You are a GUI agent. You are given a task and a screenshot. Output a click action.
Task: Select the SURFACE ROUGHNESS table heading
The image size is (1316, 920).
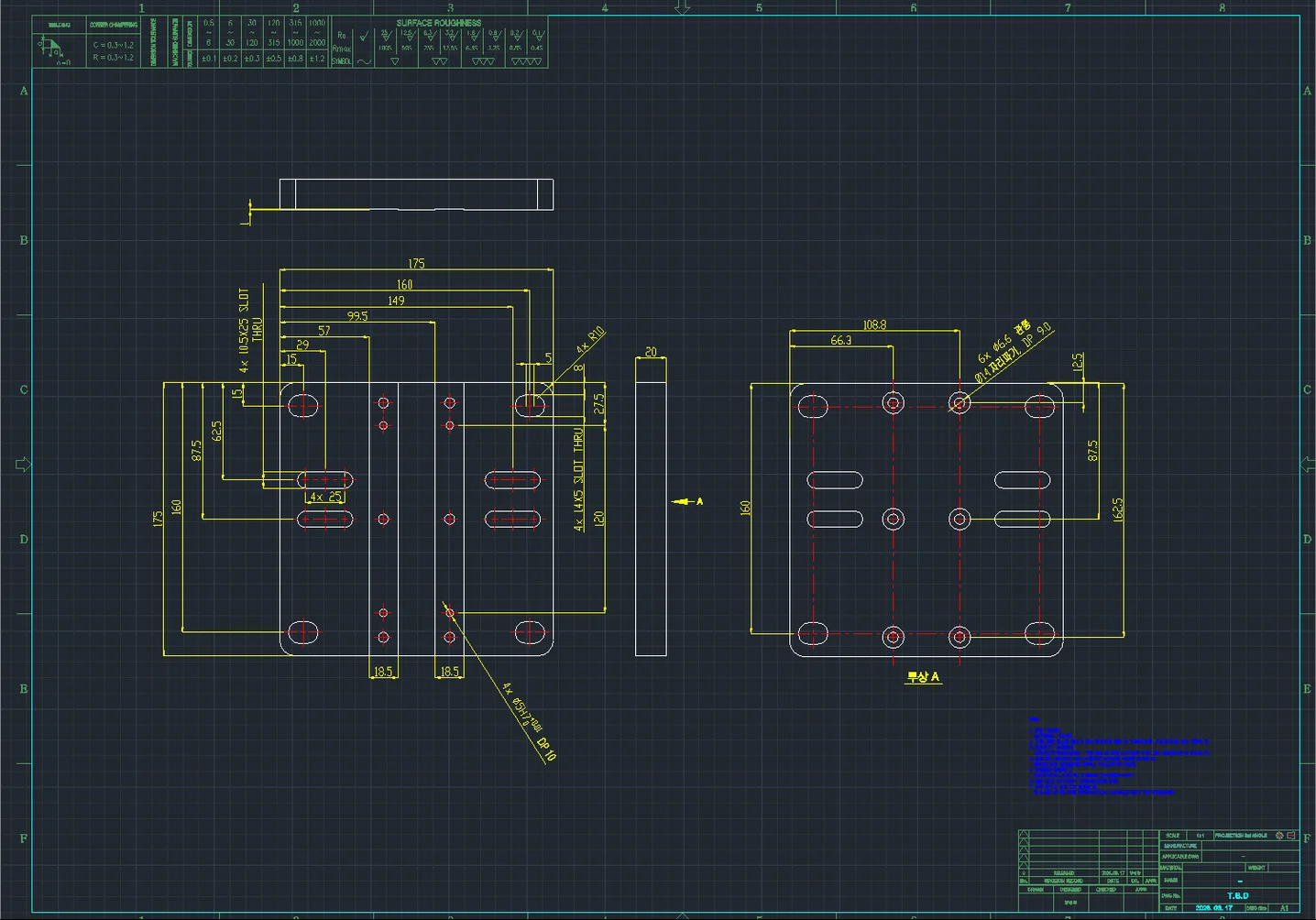coord(439,23)
